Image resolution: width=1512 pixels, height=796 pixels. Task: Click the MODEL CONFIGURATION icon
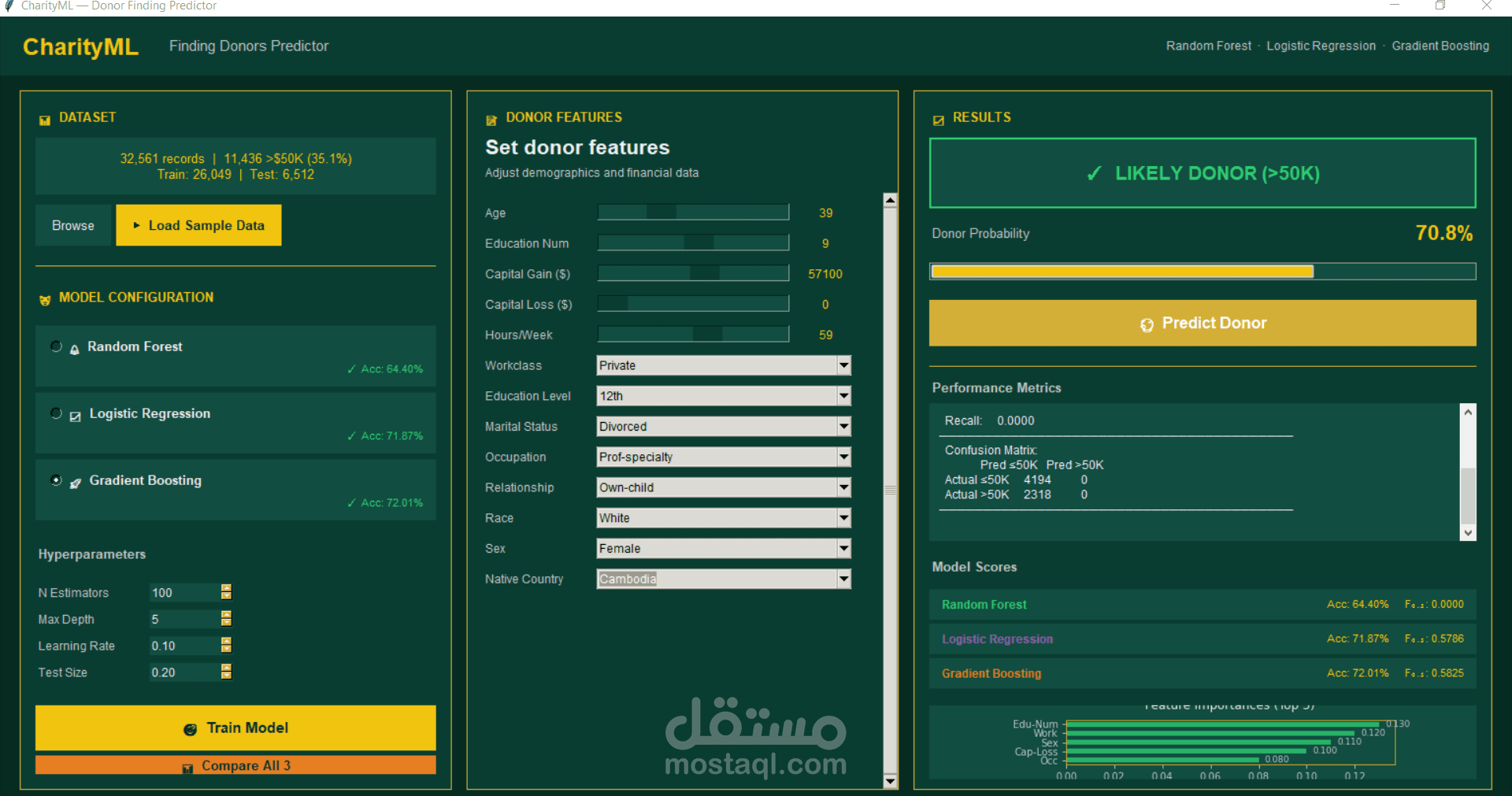tap(45, 300)
